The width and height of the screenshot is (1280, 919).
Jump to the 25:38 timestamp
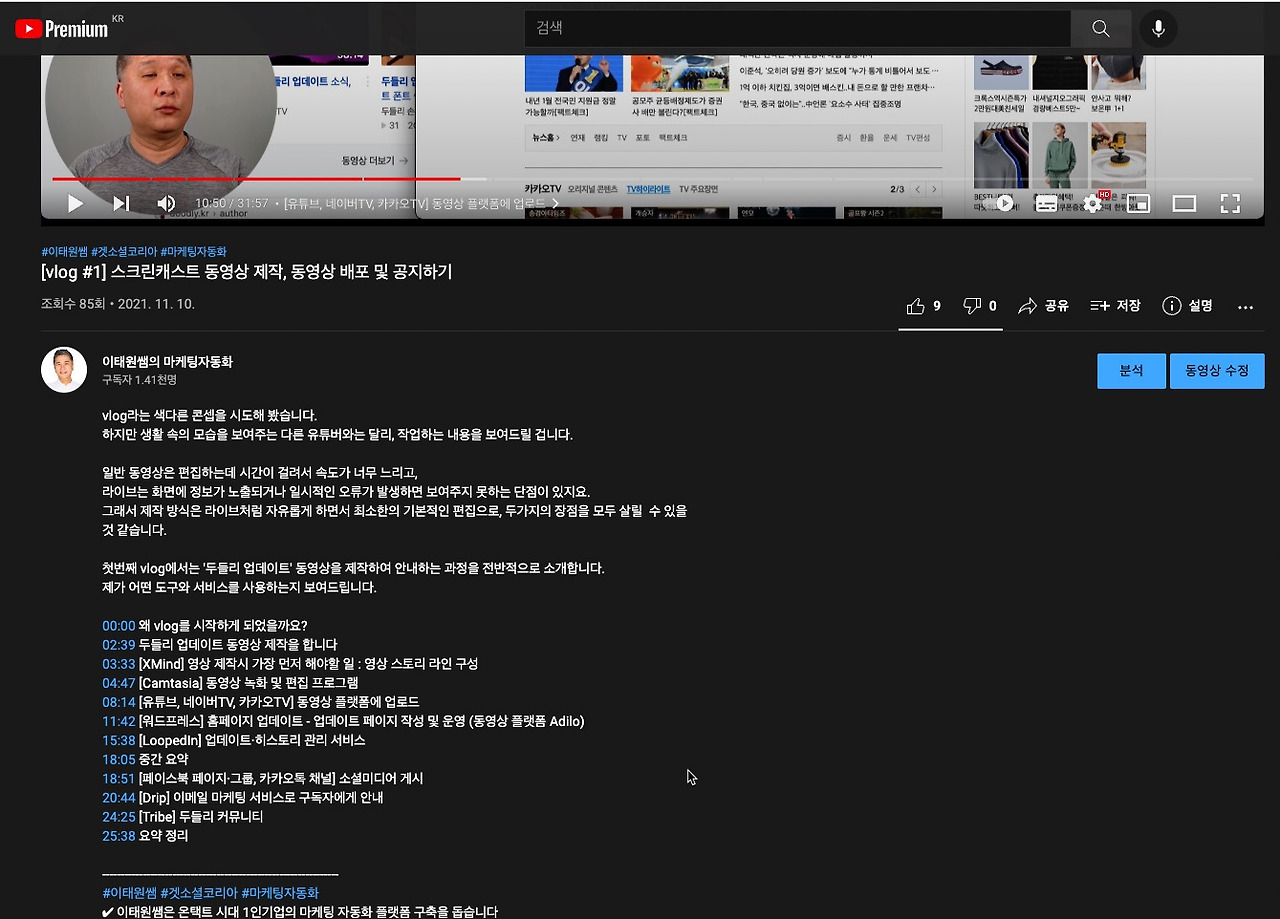(118, 836)
